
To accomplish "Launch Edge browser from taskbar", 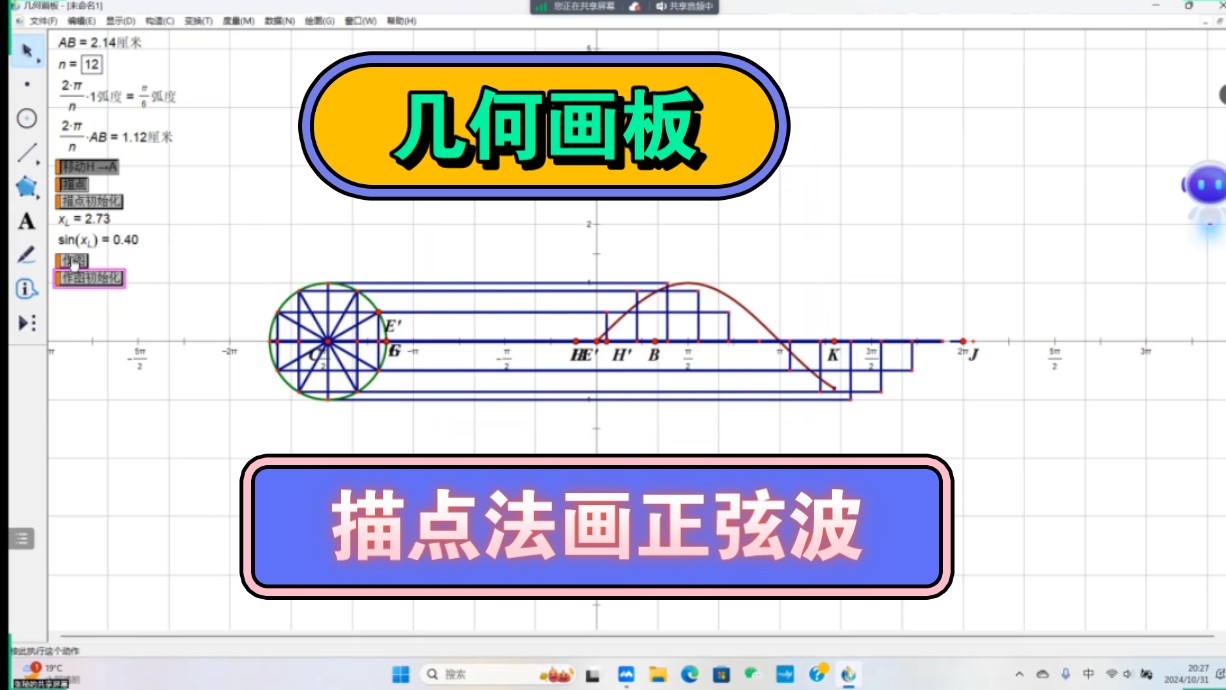I will coord(688,674).
